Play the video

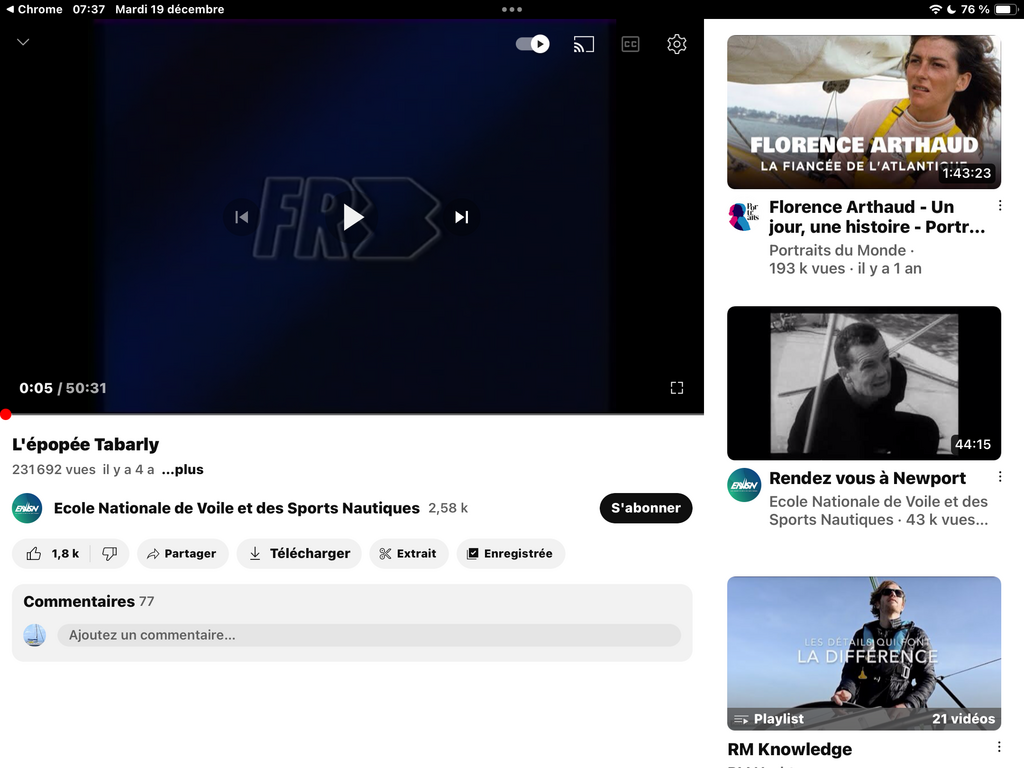[x=353, y=217]
